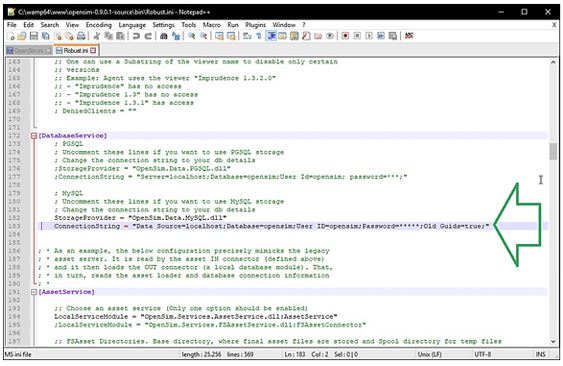Open the Window menu

pyautogui.click(x=284, y=25)
